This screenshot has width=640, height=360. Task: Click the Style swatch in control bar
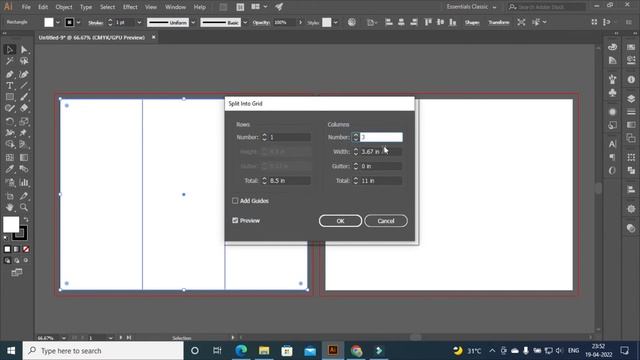[327, 22]
